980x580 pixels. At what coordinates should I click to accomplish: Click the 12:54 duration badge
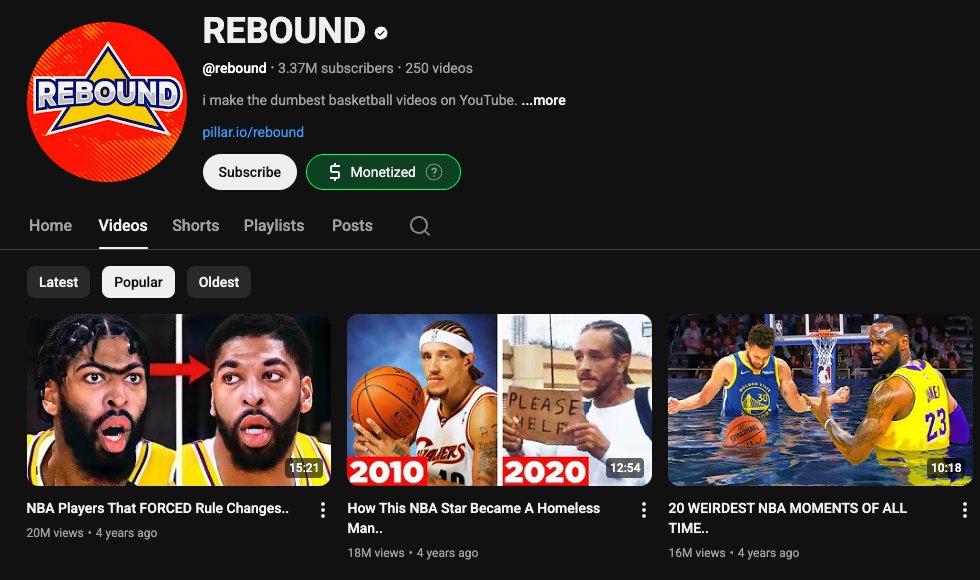point(625,468)
